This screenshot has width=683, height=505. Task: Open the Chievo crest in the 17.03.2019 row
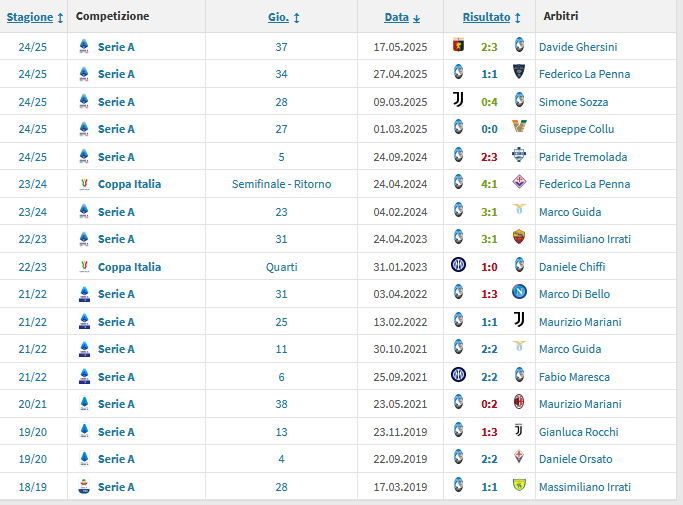[519, 486]
